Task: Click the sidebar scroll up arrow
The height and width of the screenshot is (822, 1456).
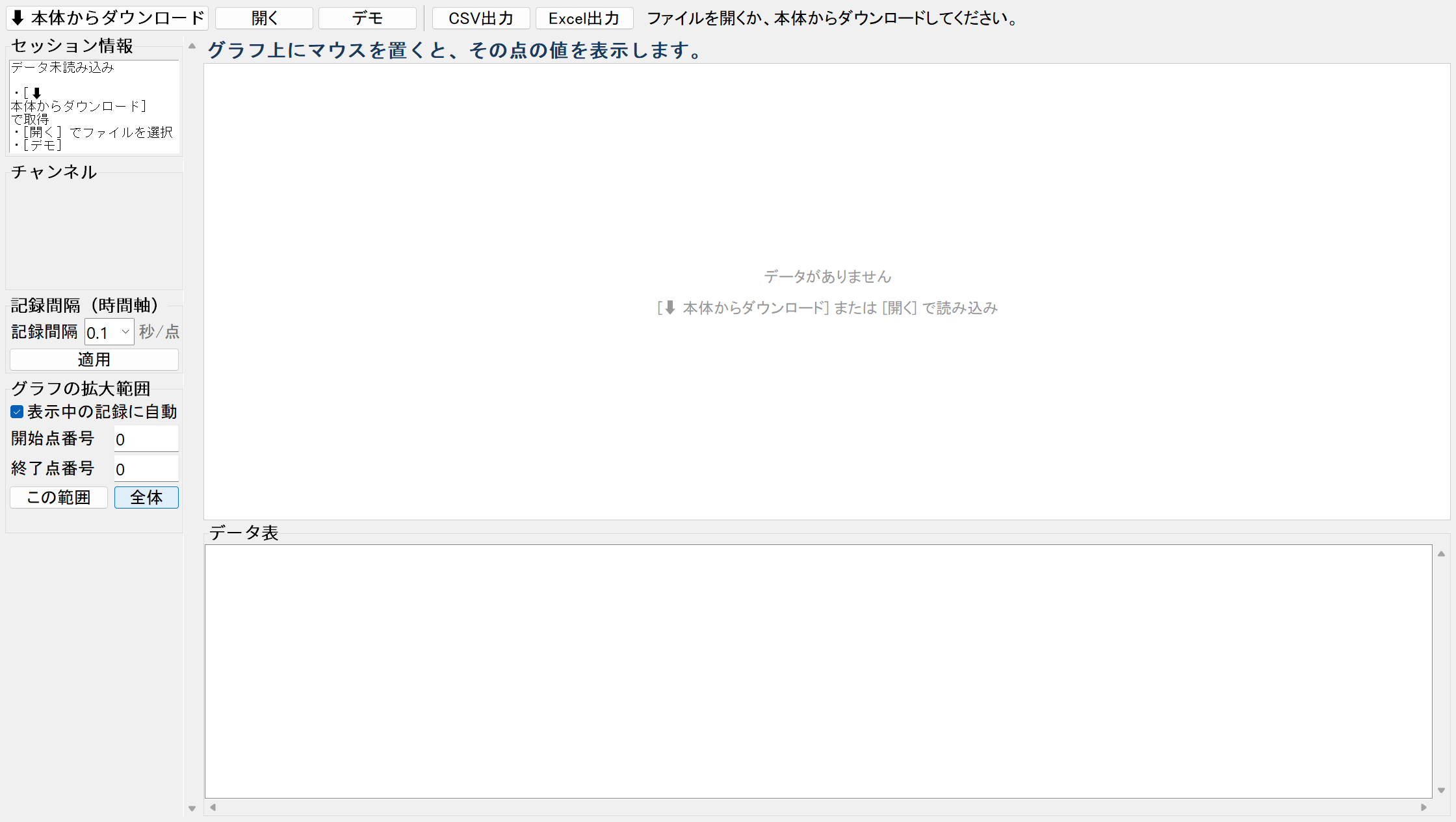Action: coord(192,46)
